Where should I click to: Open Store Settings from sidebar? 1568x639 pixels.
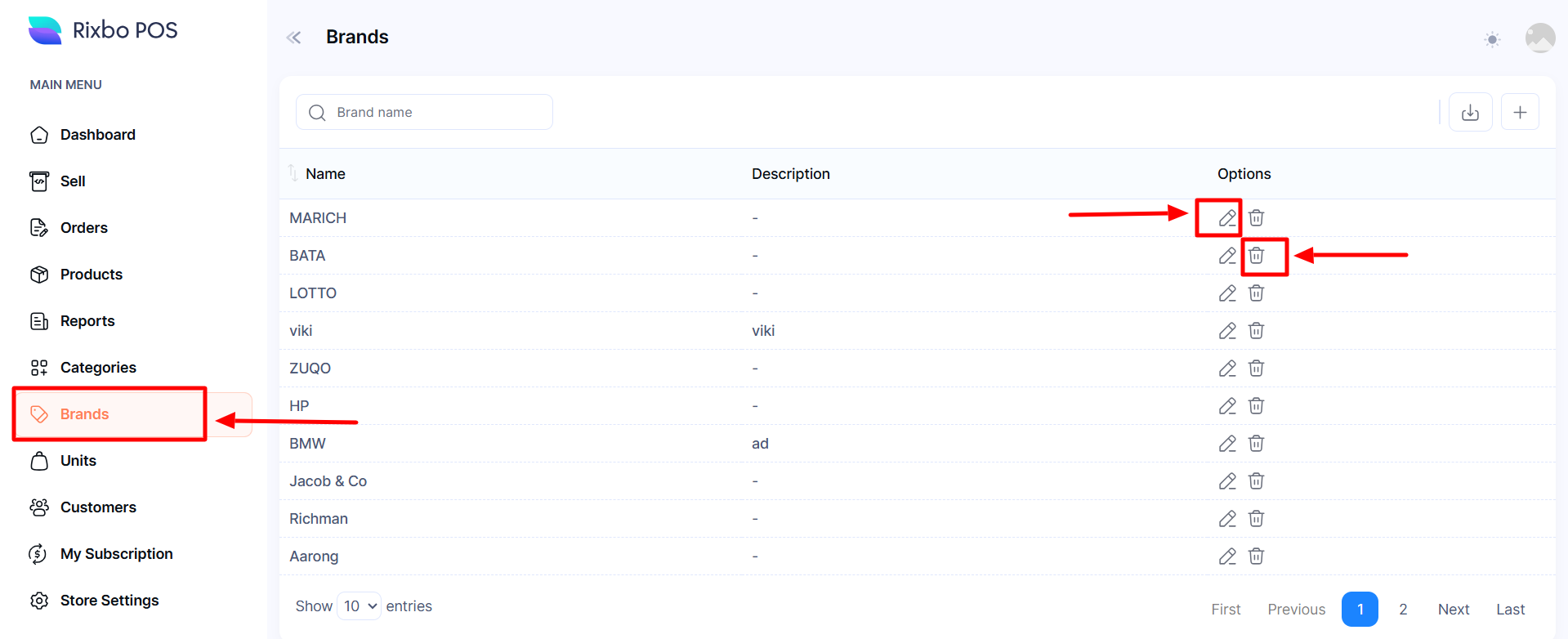click(x=109, y=601)
